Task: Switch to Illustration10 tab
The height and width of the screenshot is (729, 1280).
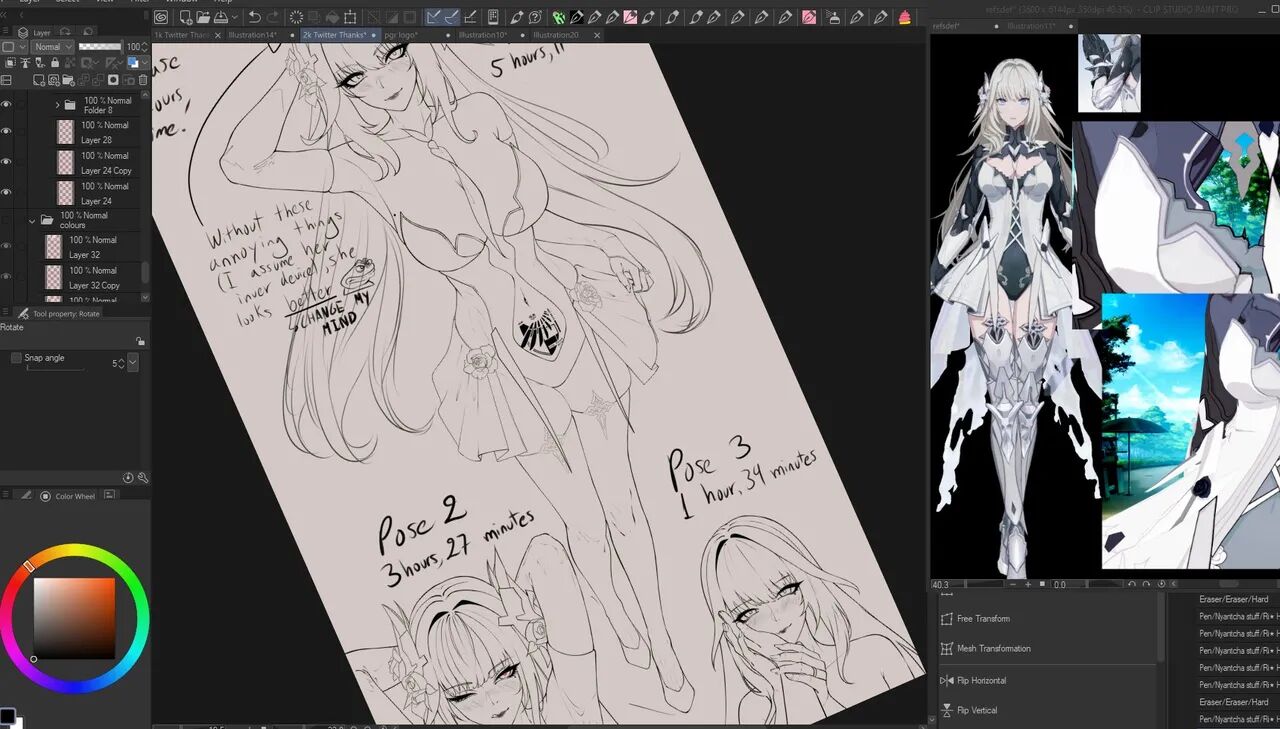Action: (x=484, y=35)
